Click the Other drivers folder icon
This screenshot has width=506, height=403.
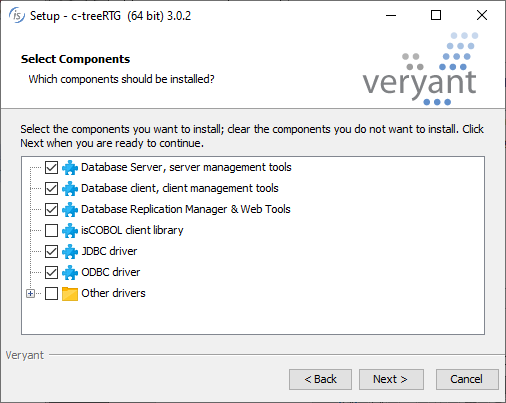[70, 294]
